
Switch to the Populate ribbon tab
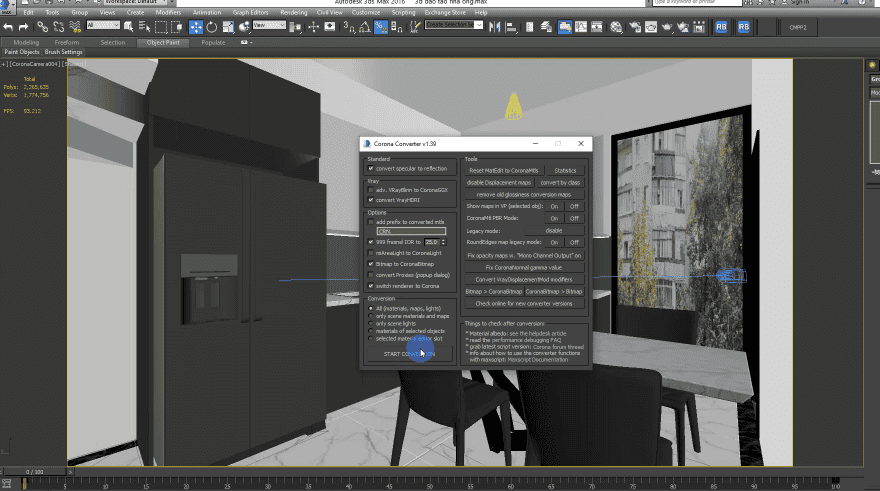coord(213,43)
